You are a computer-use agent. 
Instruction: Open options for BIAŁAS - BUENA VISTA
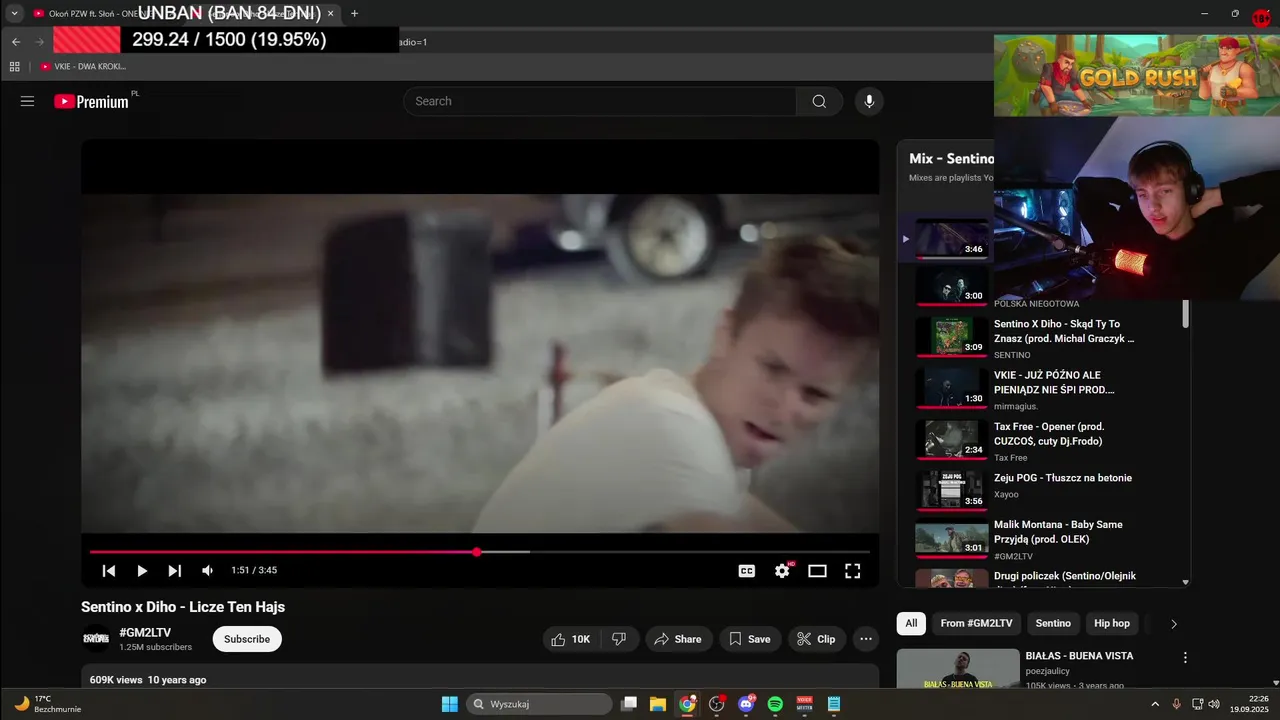click(x=1185, y=658)
